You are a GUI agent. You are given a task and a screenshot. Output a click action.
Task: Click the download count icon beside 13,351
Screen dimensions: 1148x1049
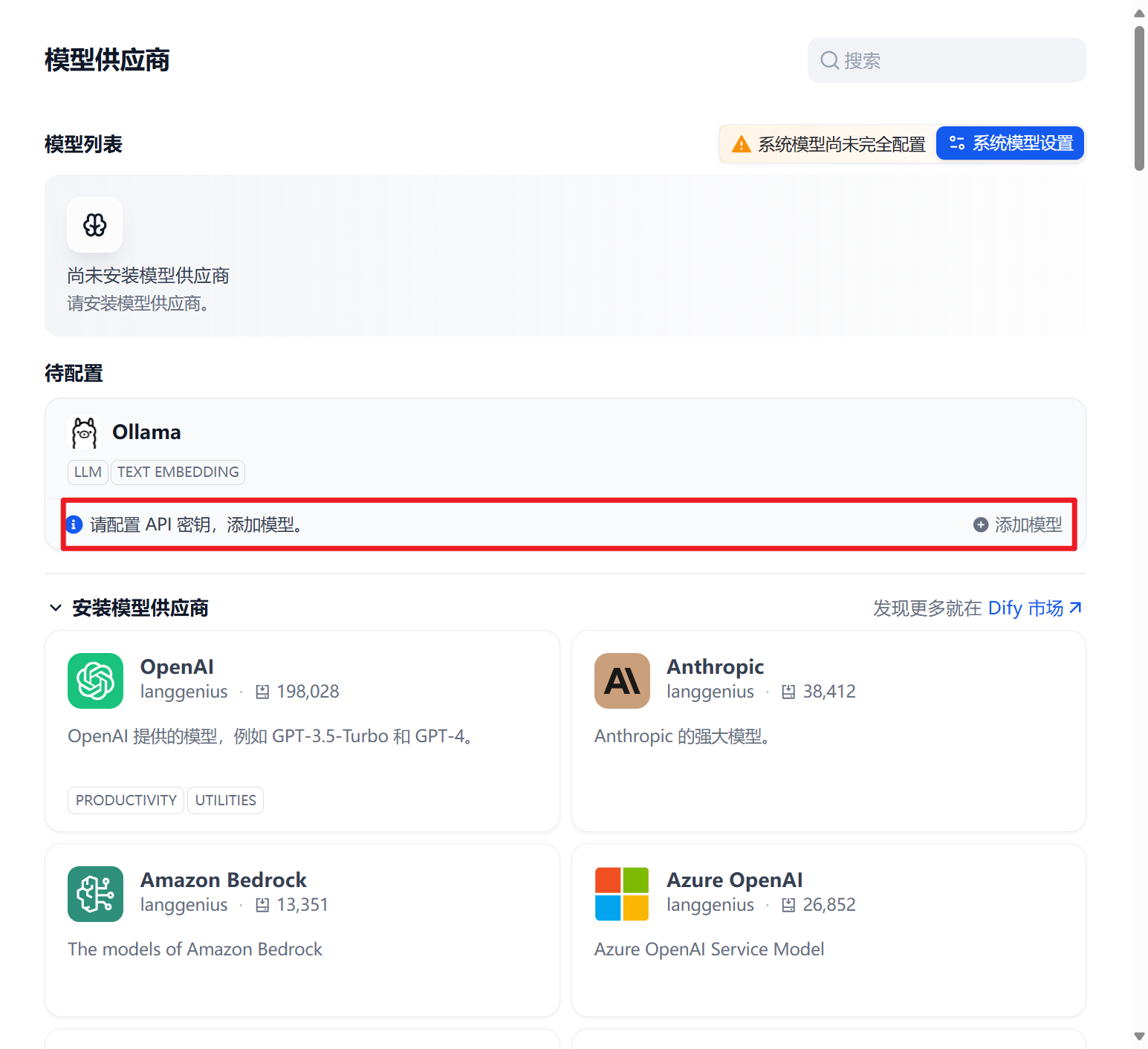click(262, 906)
